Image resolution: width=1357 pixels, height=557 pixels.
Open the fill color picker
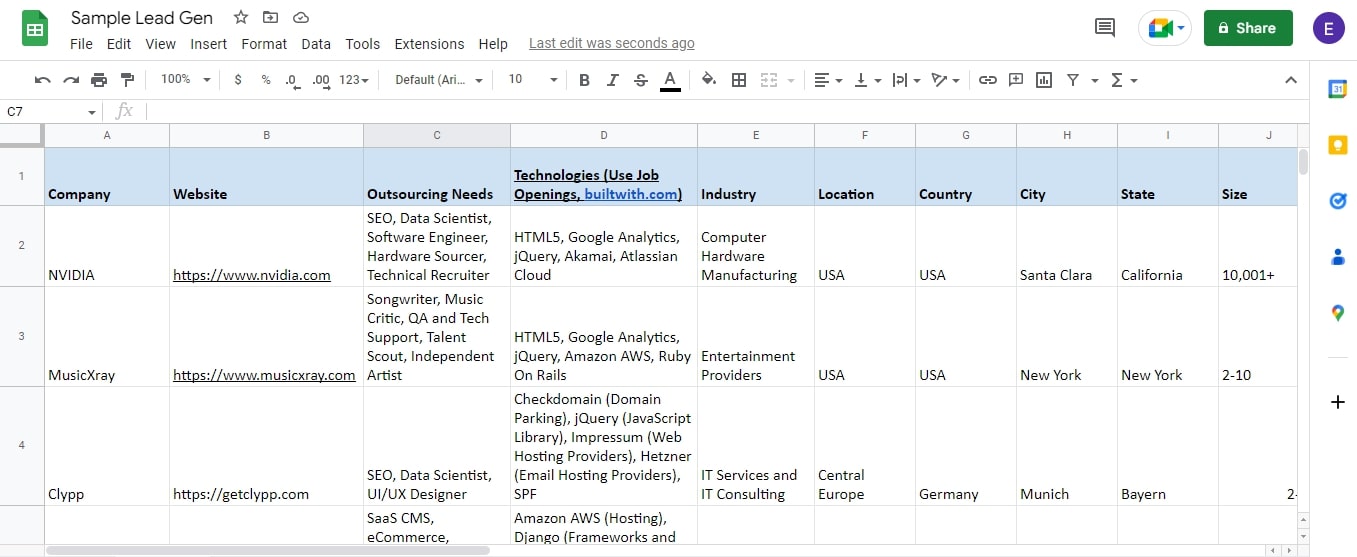pyautogui.click(x=708, y=80)
